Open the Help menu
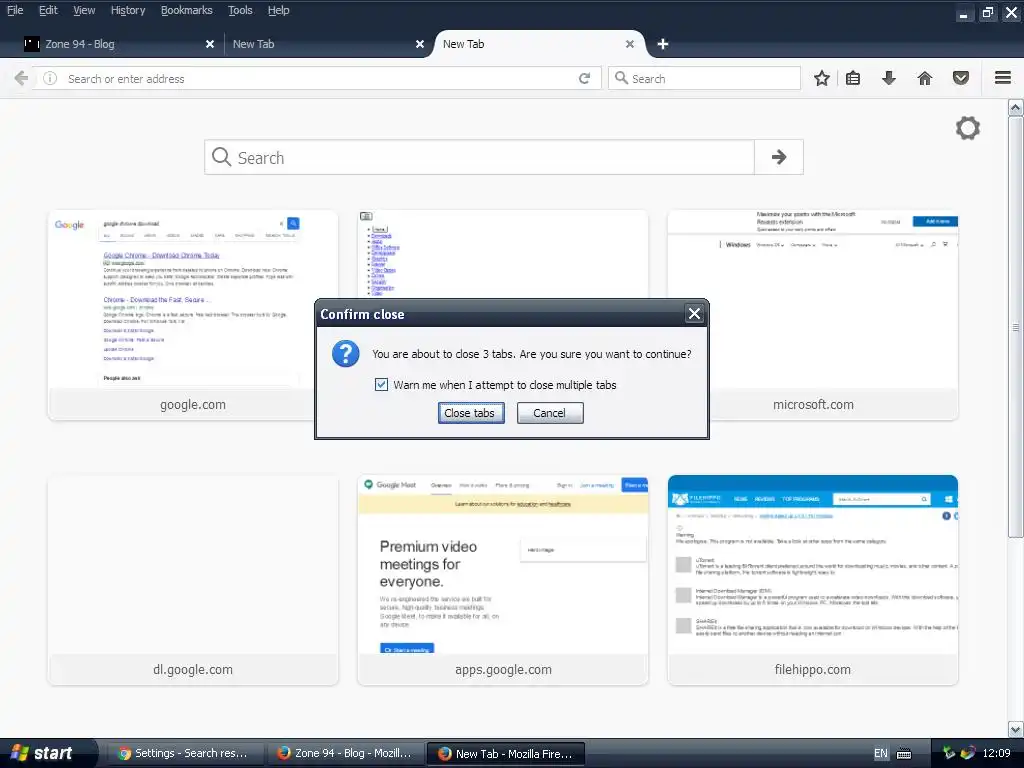 click(279, 10)
